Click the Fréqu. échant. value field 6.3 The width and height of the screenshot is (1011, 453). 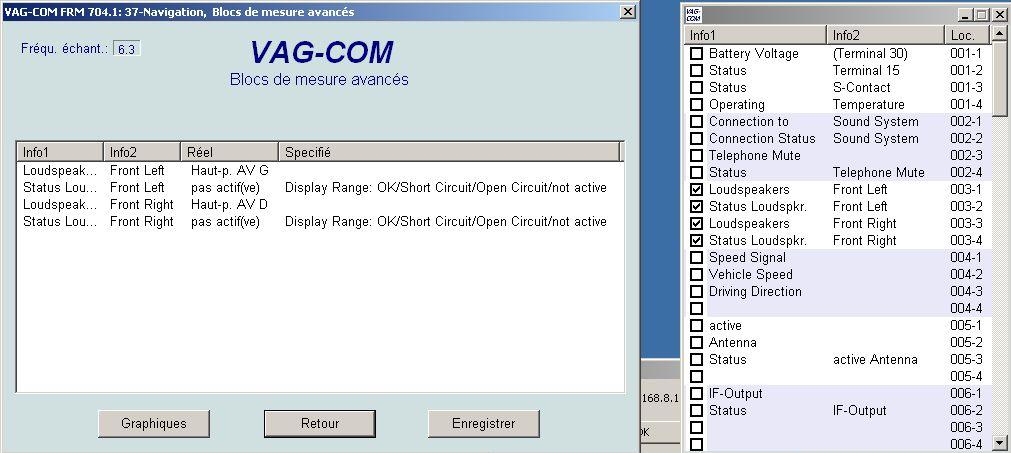pos(126,49)
